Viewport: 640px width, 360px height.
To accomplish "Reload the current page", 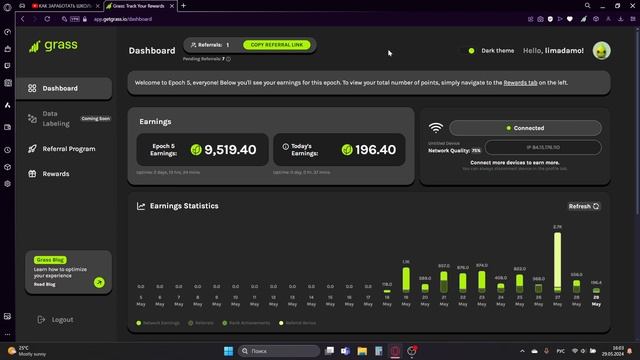I will pos(47,19).
